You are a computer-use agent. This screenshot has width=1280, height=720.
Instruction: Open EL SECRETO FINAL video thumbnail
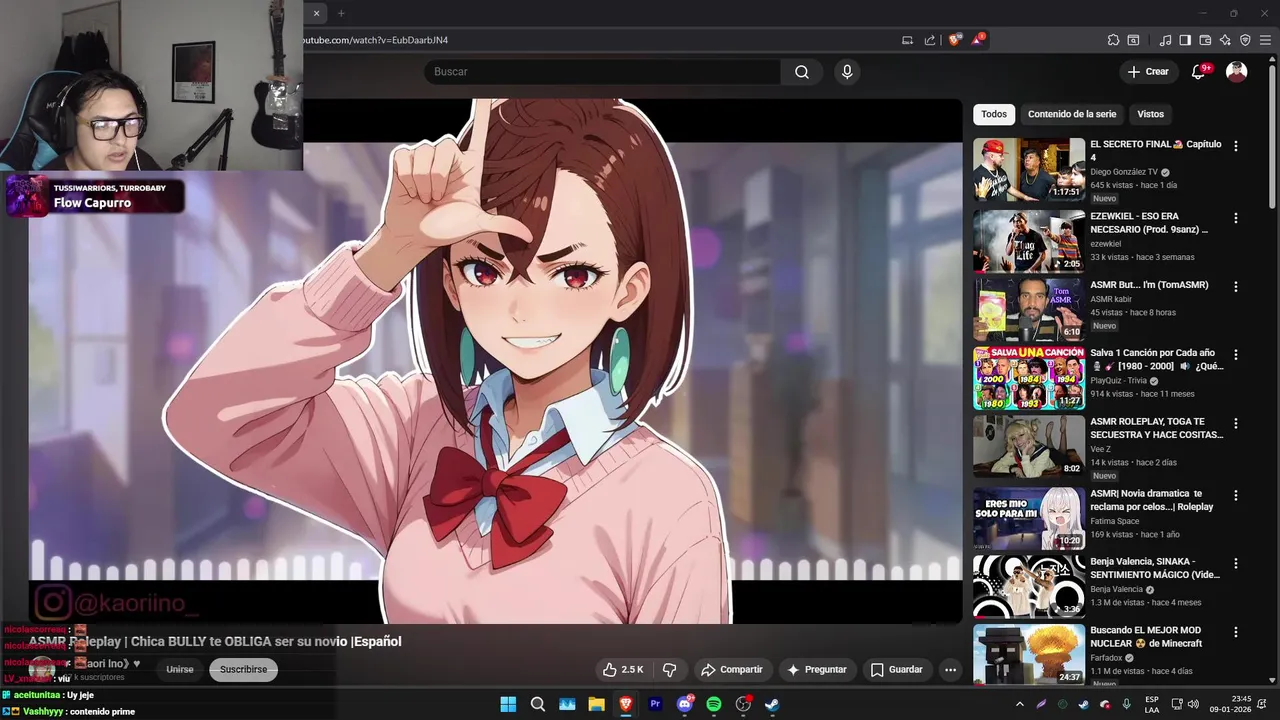click(x=1029, y=170)
